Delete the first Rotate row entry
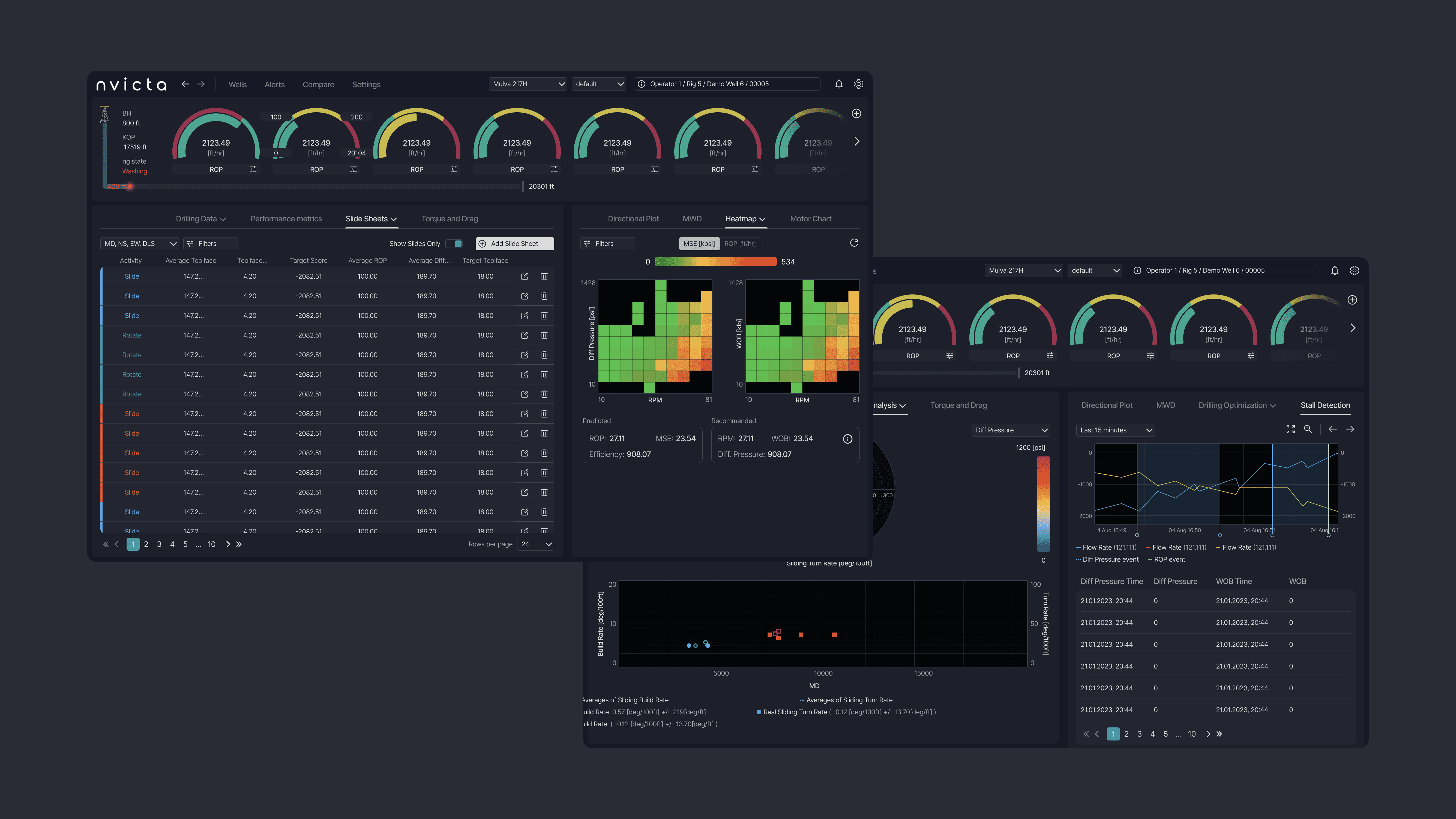The image size is (1456, 819). pyautogui.click(x=544, y=336)
